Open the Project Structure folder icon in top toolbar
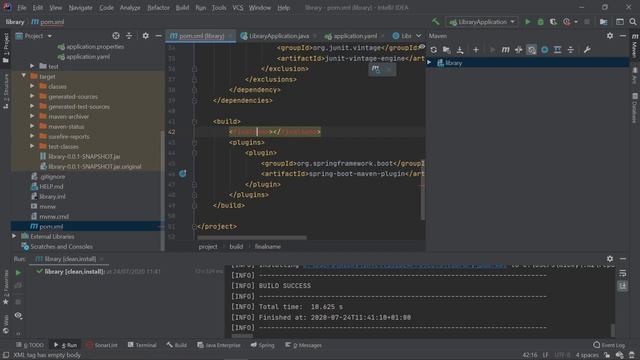The width and height of the screenshot is (640, 360). (603, 22)
